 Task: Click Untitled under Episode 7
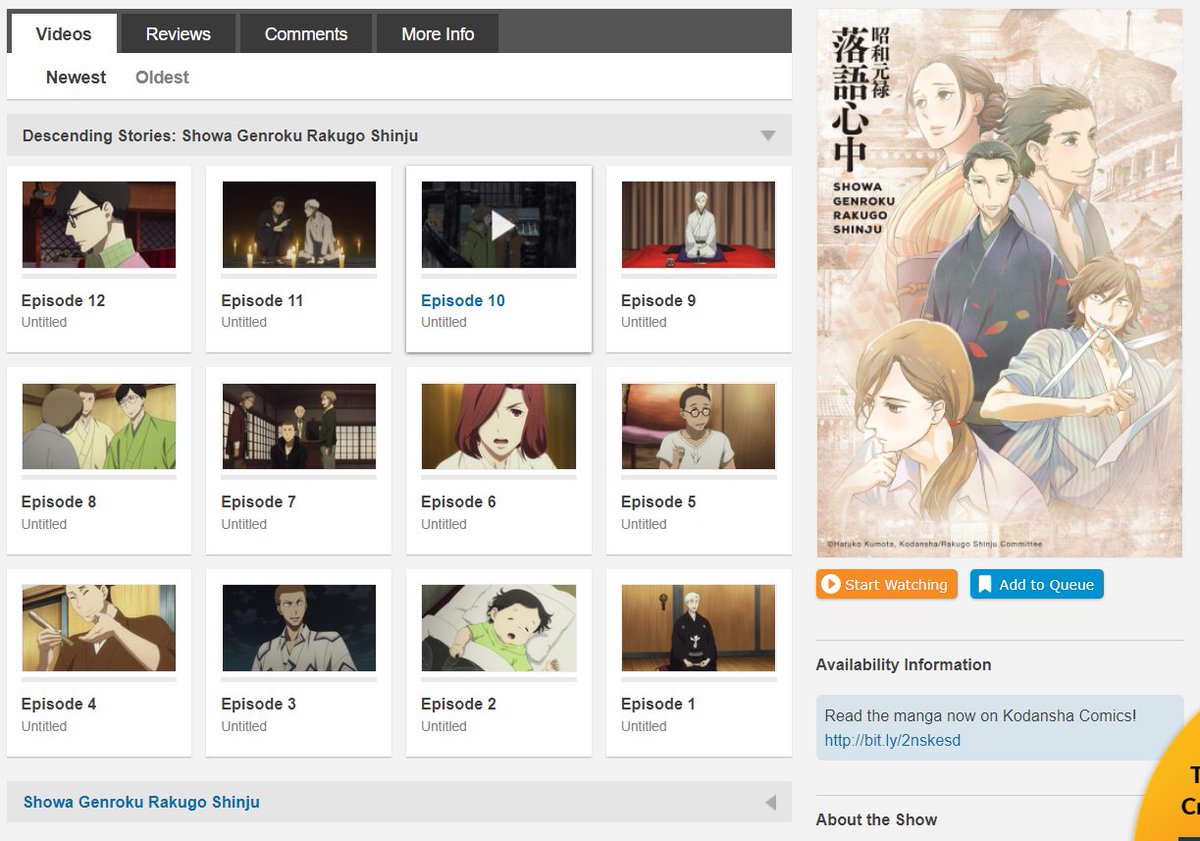(244, 524)
